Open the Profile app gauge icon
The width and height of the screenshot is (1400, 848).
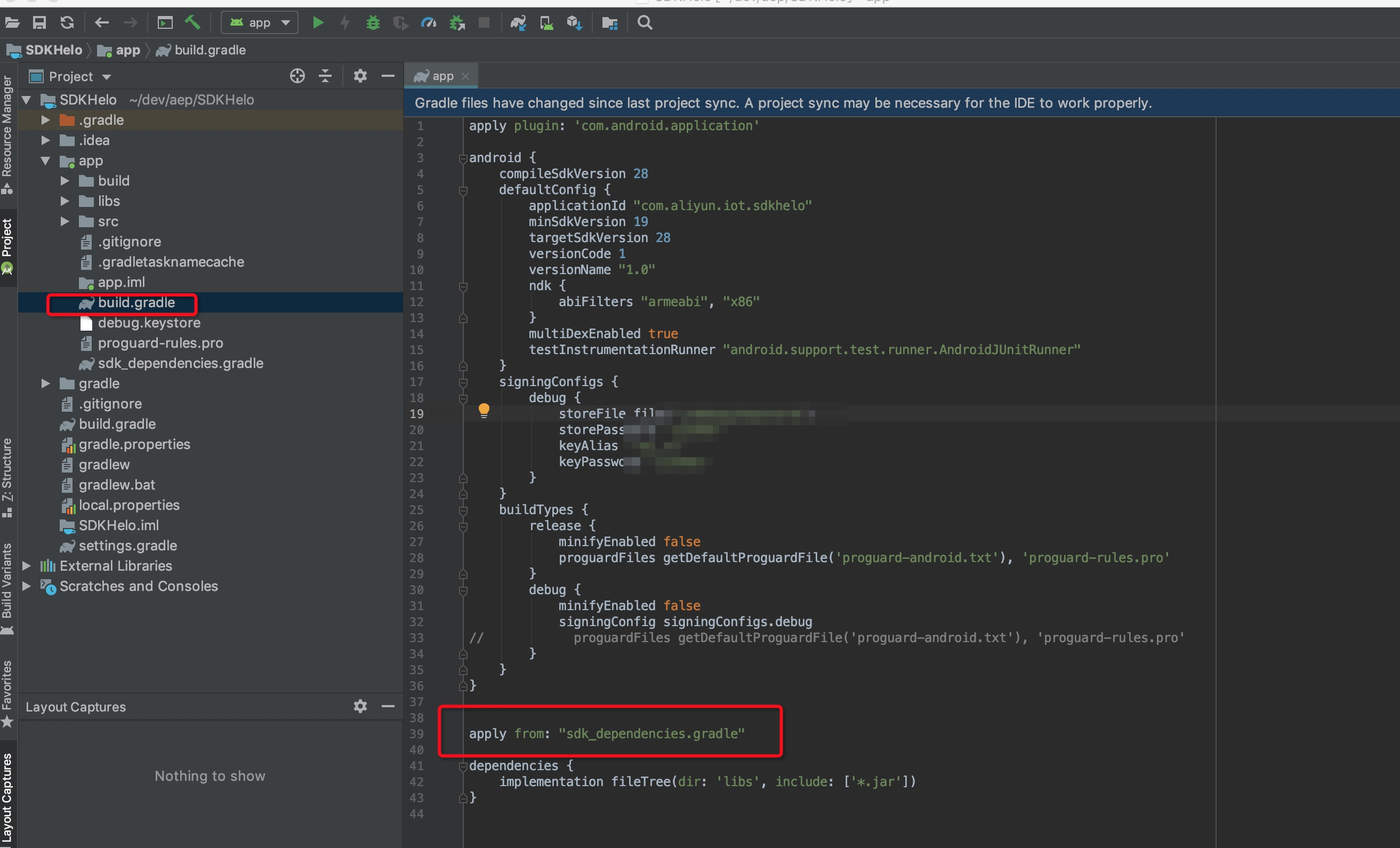[x=429, y=23]
